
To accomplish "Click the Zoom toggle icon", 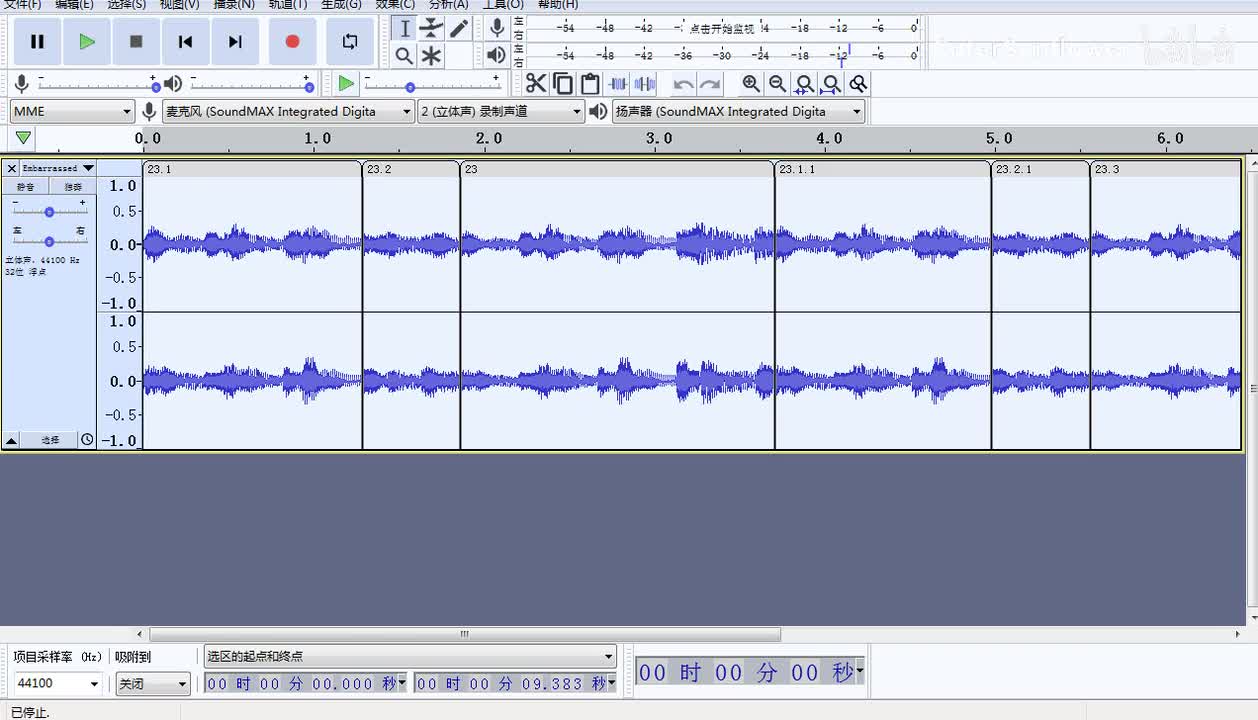I will 858,84.
